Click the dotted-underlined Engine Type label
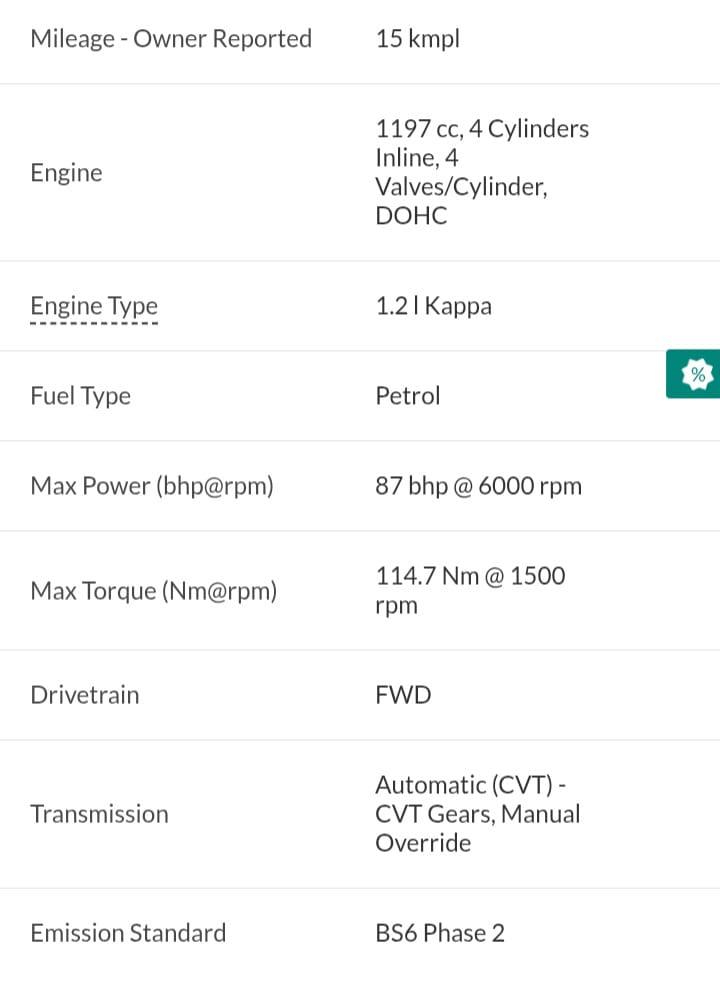 point(94,307)
